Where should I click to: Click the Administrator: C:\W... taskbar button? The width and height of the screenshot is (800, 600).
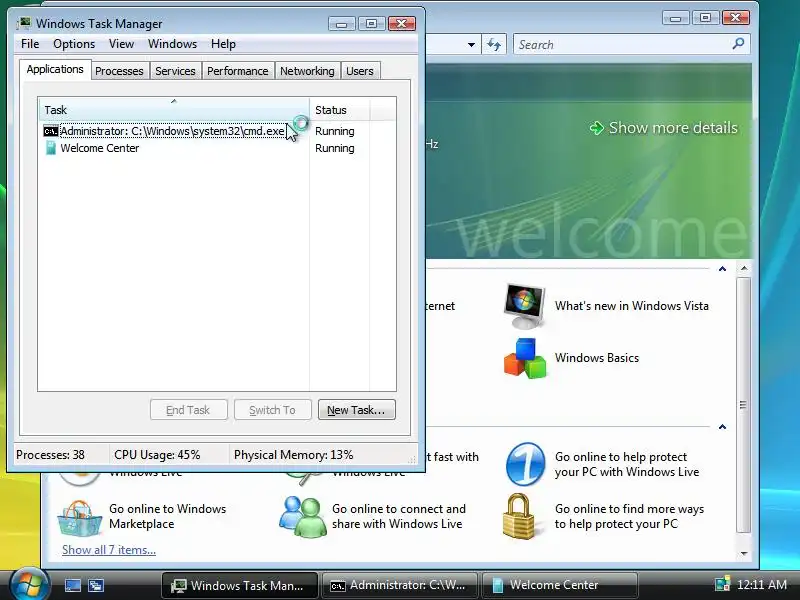pyautogui.click(x=399, y=585)
